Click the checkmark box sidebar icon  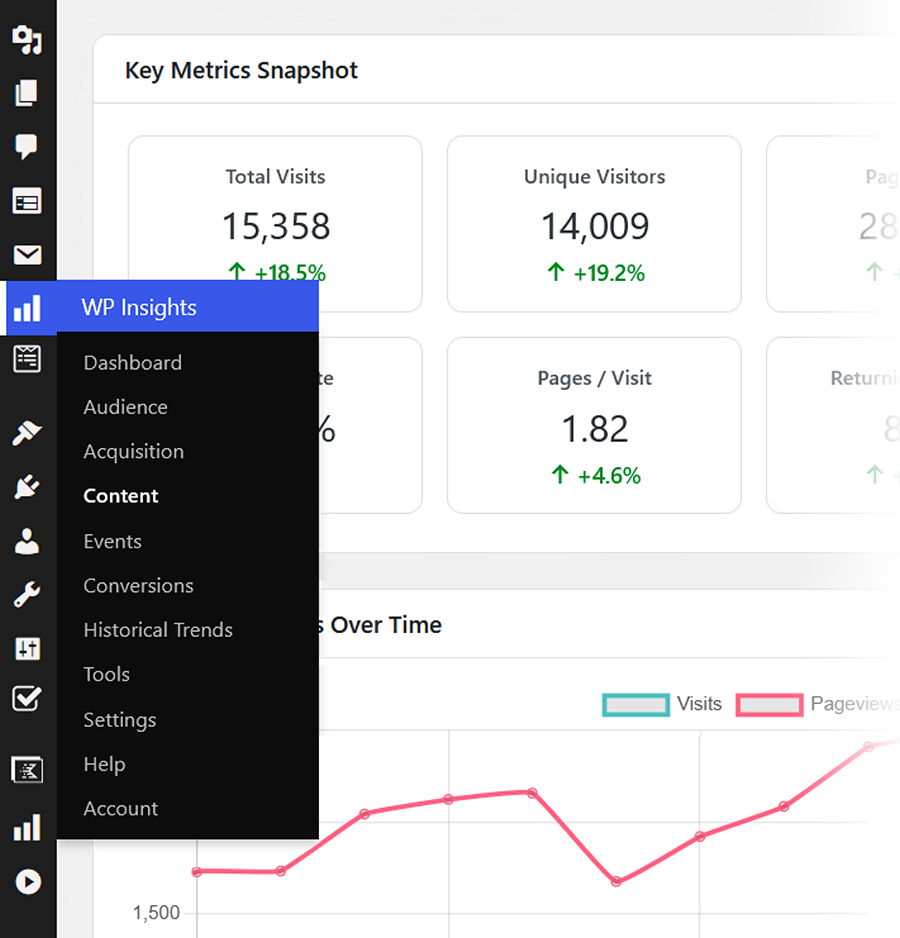27,698
